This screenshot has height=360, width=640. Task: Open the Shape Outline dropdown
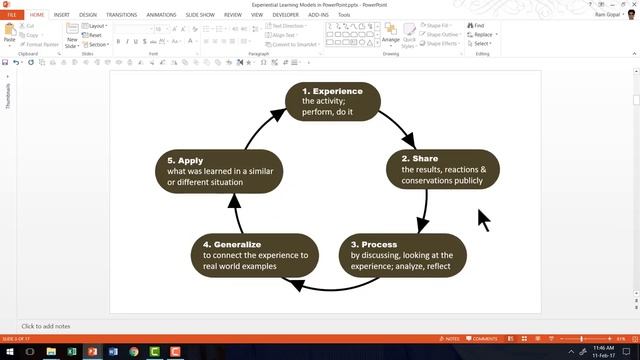point(440,34)
